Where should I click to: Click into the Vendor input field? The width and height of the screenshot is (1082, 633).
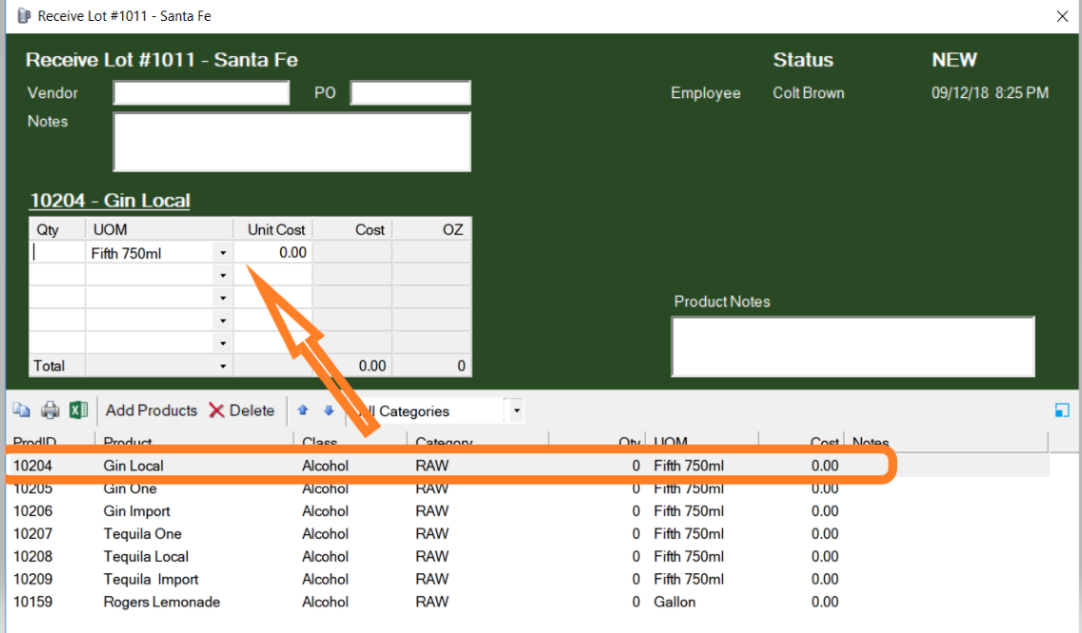(x=201, y=92)
